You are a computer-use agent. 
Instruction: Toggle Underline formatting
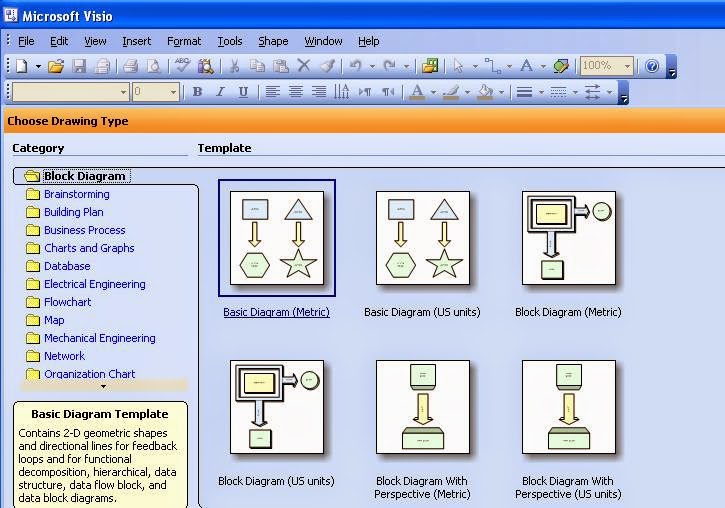[x=243, y=92]
